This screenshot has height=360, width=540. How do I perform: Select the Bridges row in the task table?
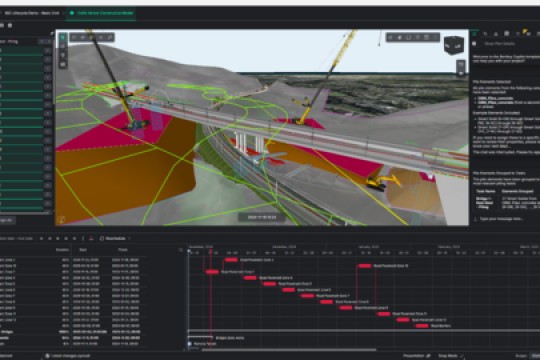click(73, 332)
